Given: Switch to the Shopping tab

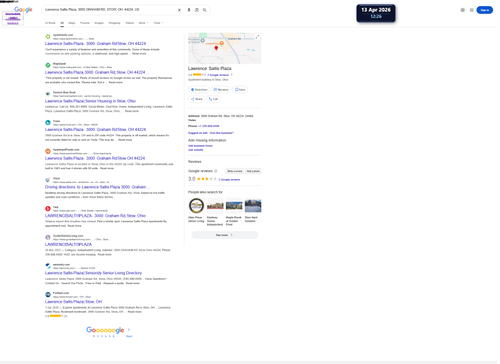Looking at the screenshot, I should pos(114,23).
